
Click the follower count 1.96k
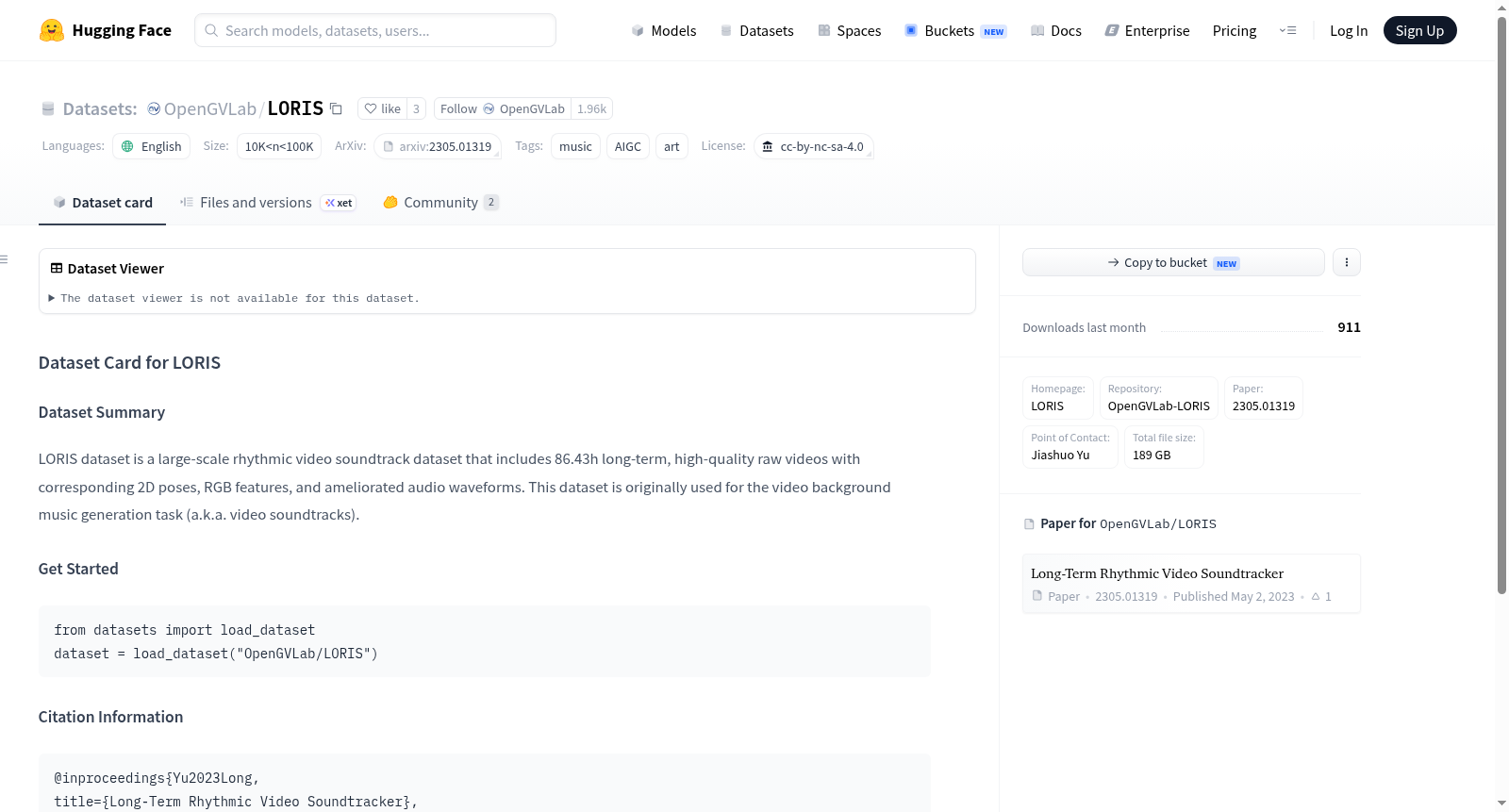pos(592,108)
